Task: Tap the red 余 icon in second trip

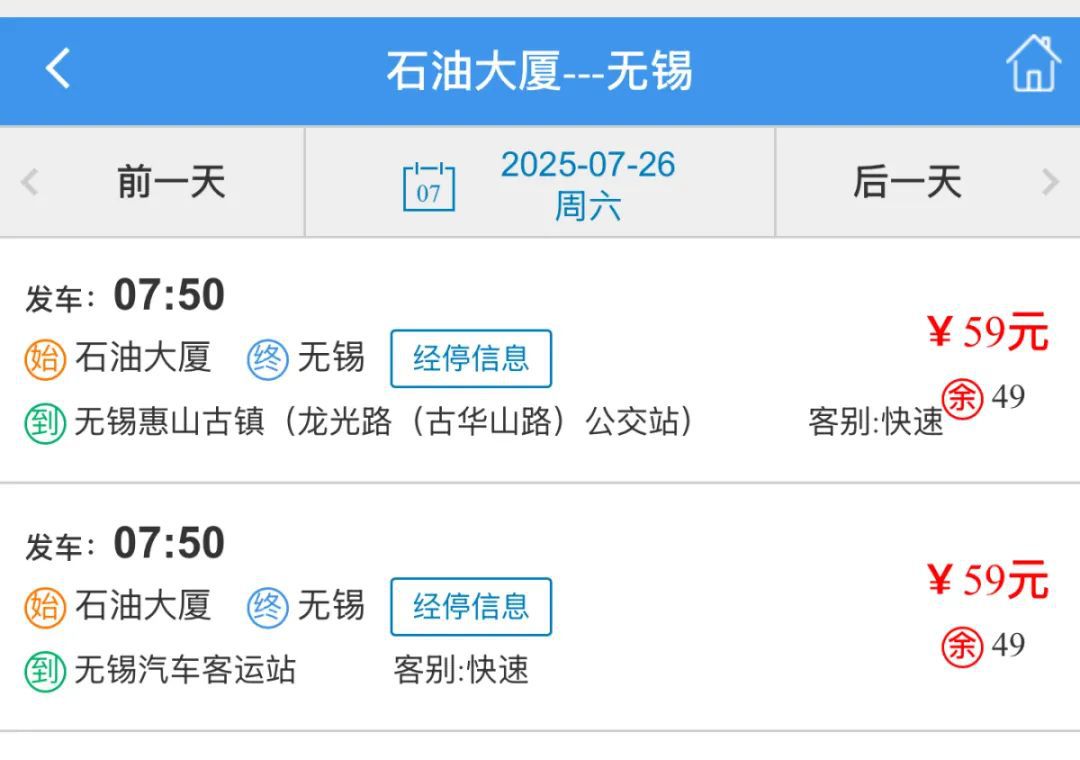Action: [x=962, y=646]
